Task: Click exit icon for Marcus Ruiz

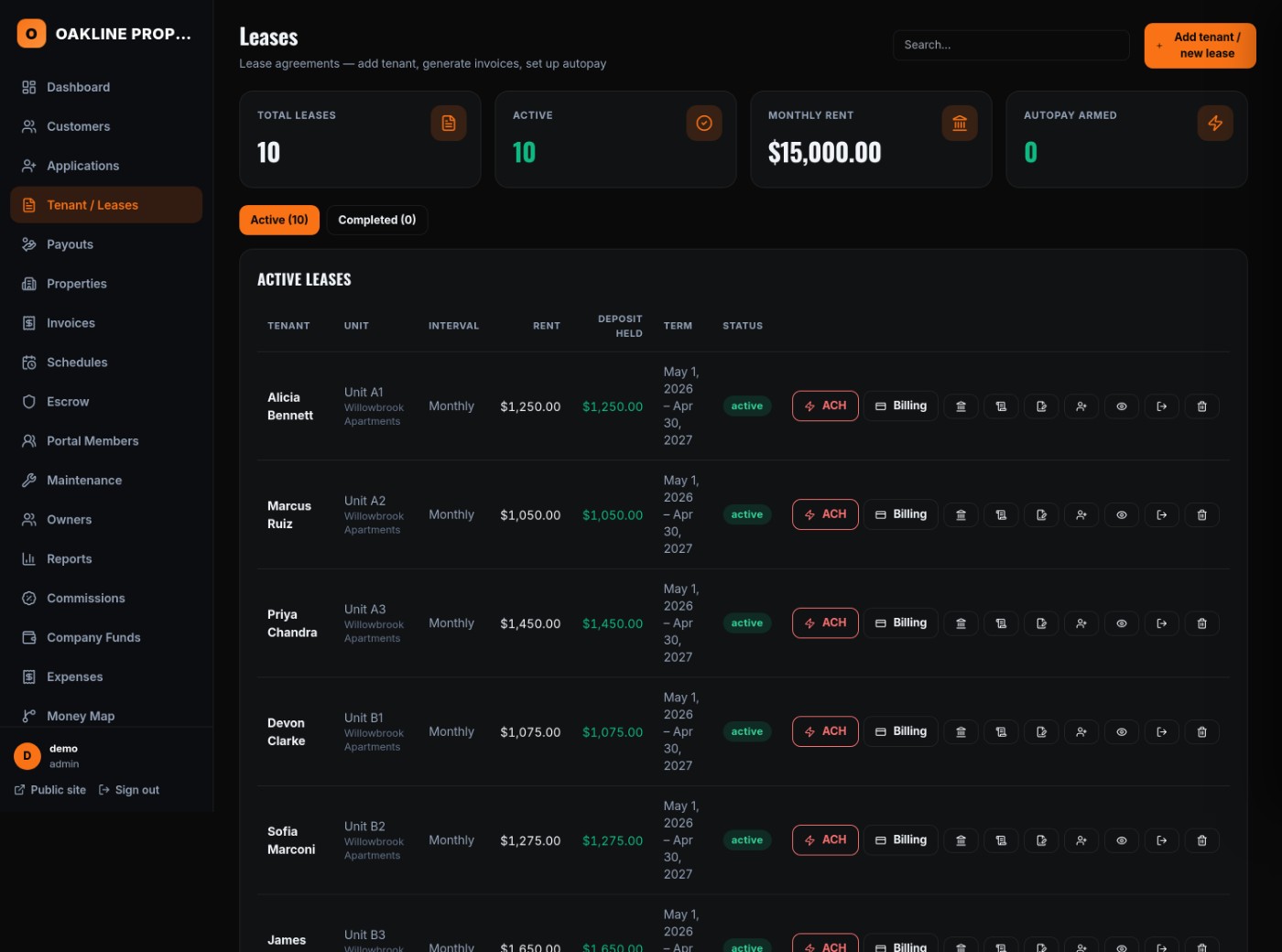Action: click(1162, 515)
